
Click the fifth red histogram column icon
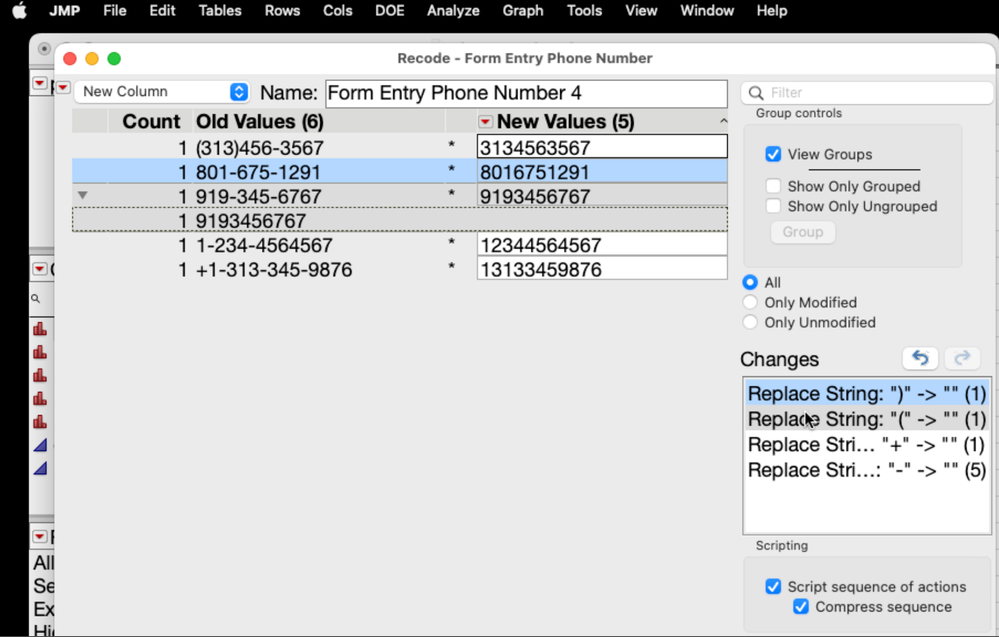coord(40,422)
